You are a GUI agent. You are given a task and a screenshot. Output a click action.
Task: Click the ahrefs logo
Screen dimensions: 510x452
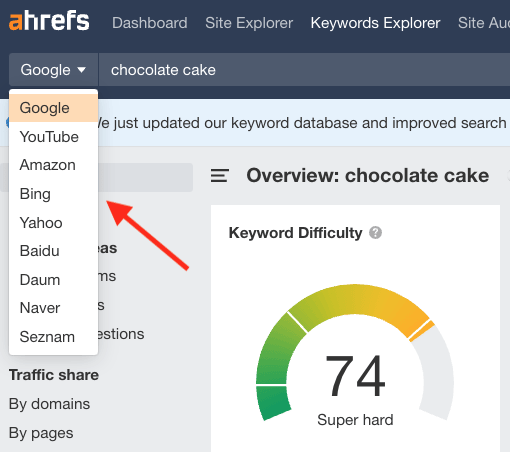(x=49, y=21)
